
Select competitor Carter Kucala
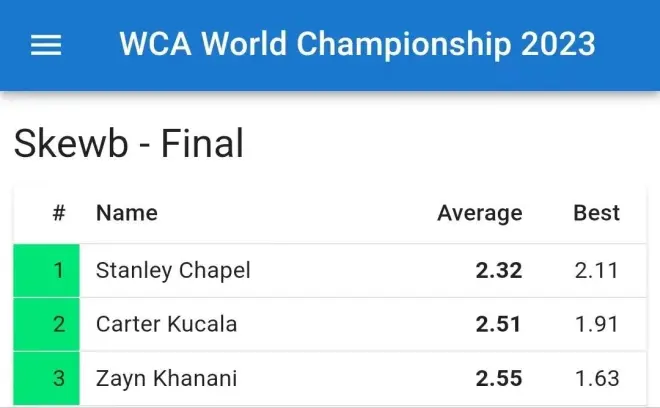pyautogui.click(x=166, y=324)
